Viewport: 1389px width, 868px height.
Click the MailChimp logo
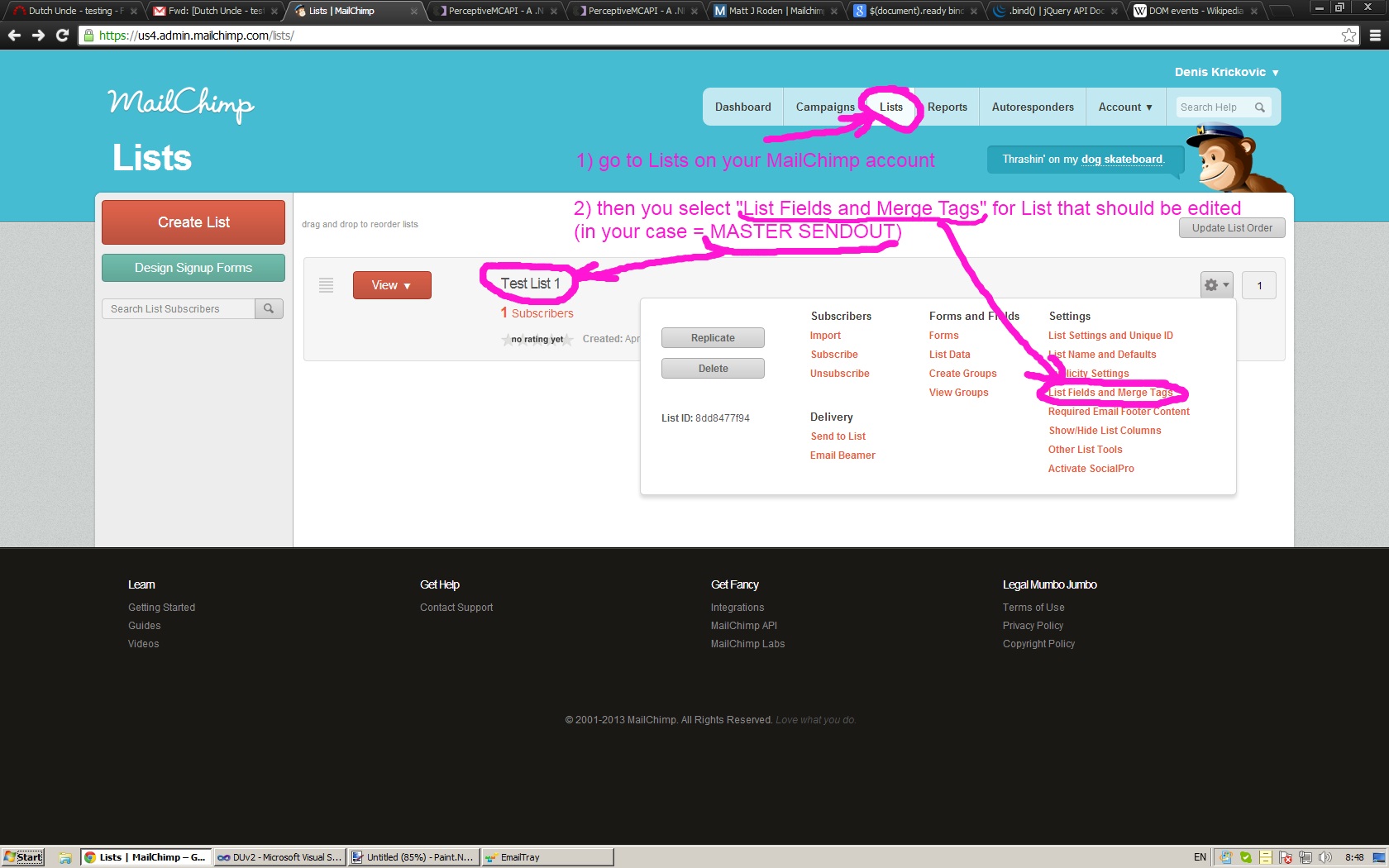point(181,104)
